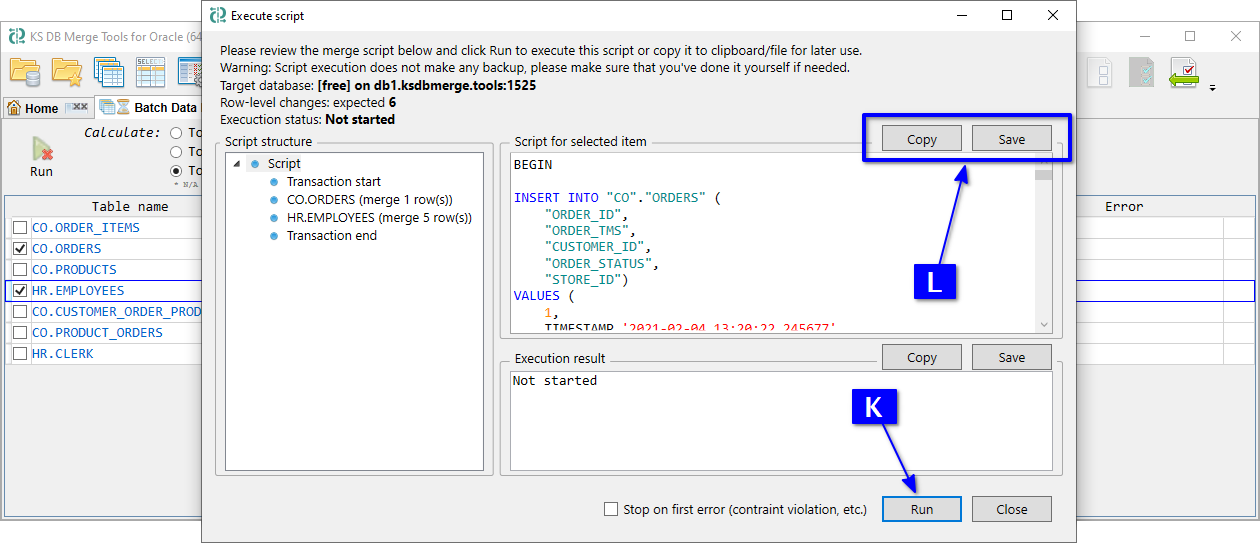Click the uncheck-all document toolbar icon
Image resolution: width=1260 pixels, height=543 pixels.
[x=1100, y=73]
